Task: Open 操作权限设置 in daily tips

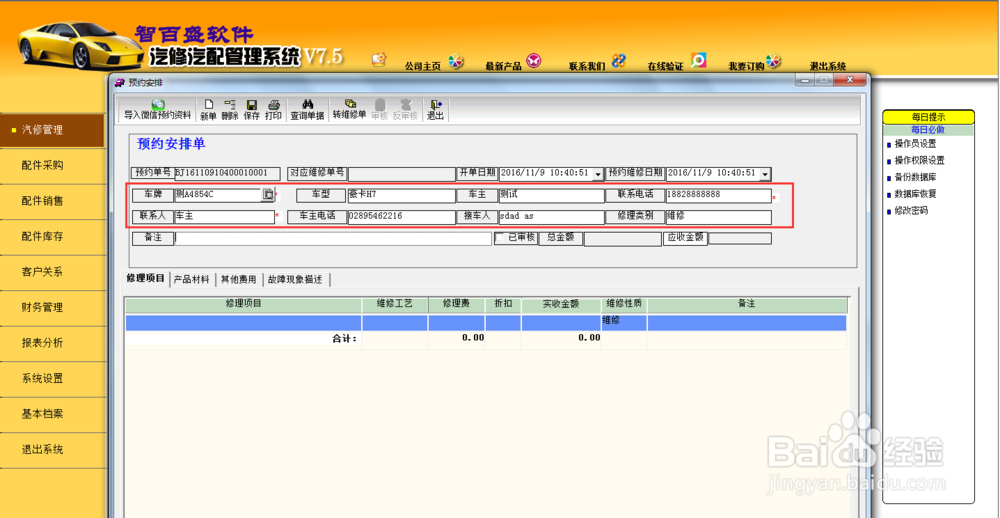Action: (x=920, y=161)
